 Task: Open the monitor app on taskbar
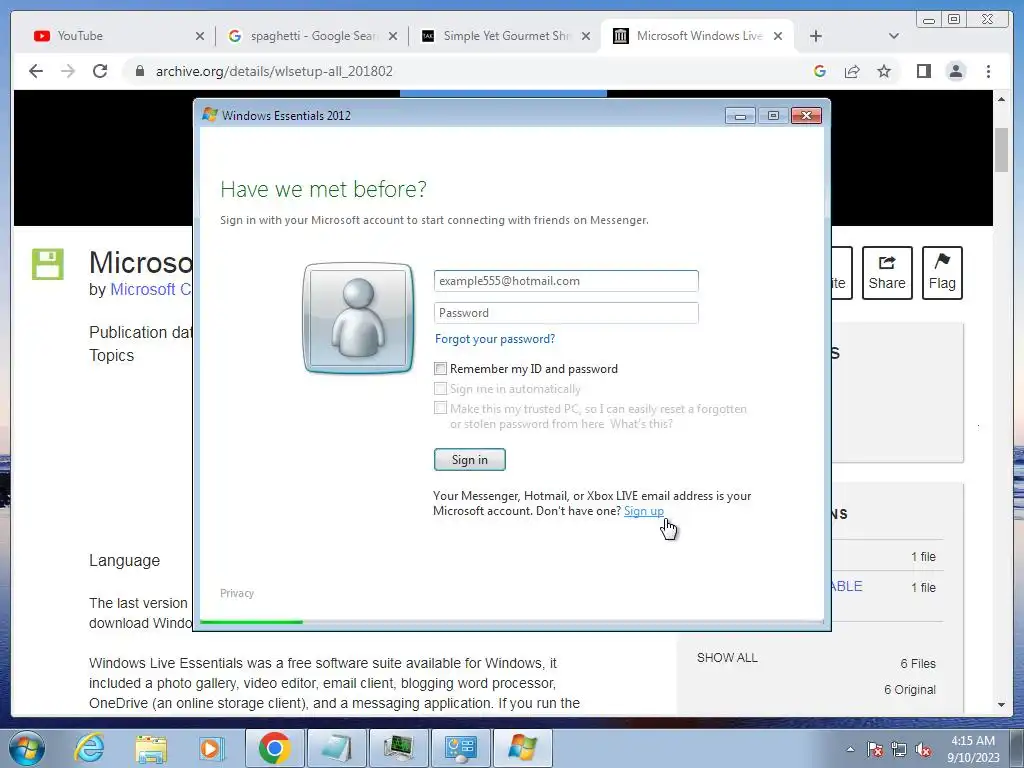point(398,748)
